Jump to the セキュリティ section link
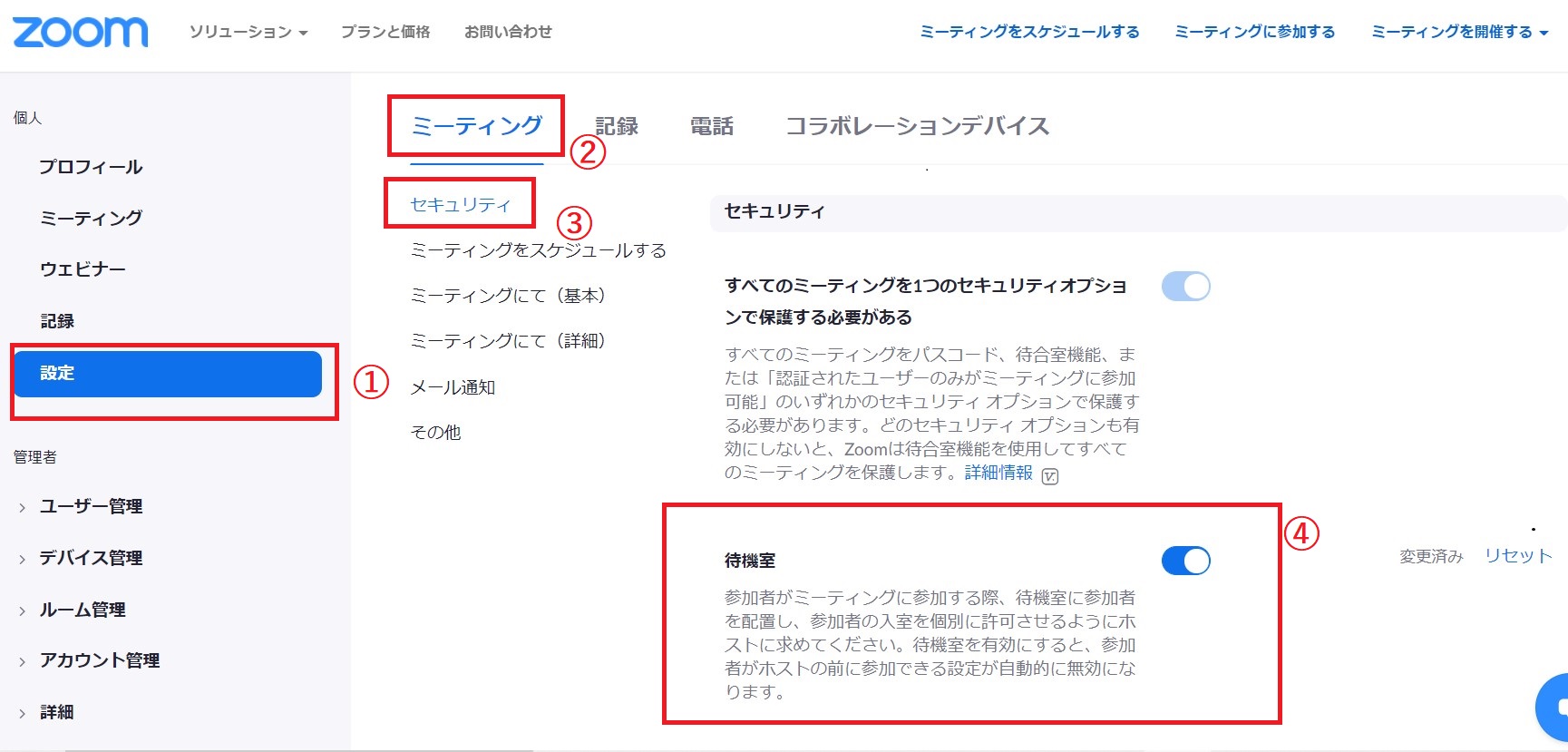Viewport: 1568px width, 752px height. pos(461,205)
